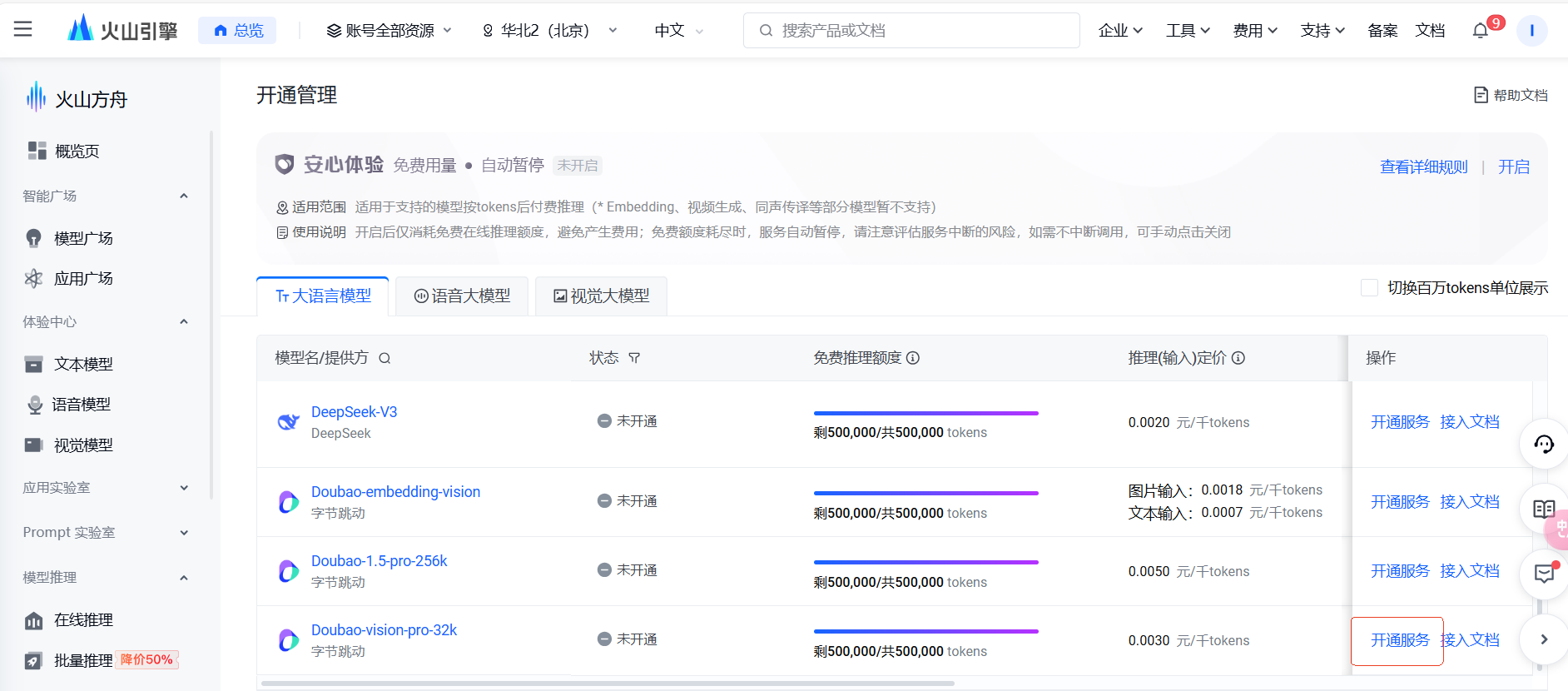
Task: Click the horizontal scrollbar under the table
Action: coord(608,684)
